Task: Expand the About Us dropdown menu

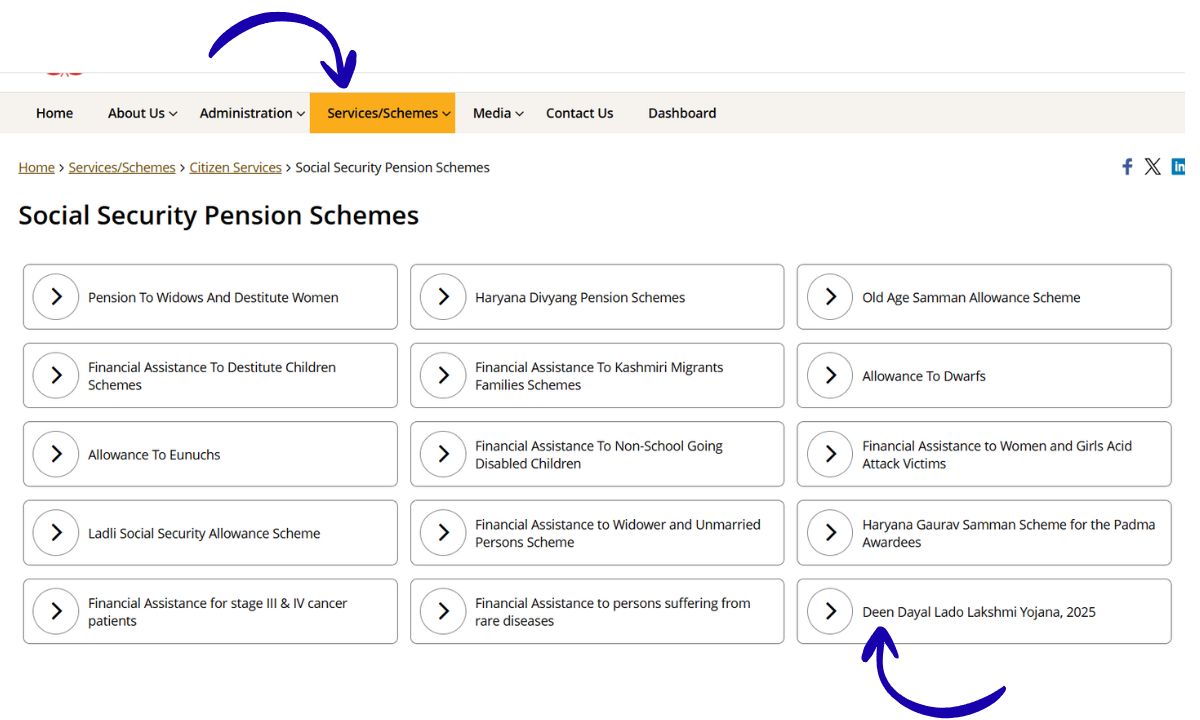Action: (x=142, y=113)
